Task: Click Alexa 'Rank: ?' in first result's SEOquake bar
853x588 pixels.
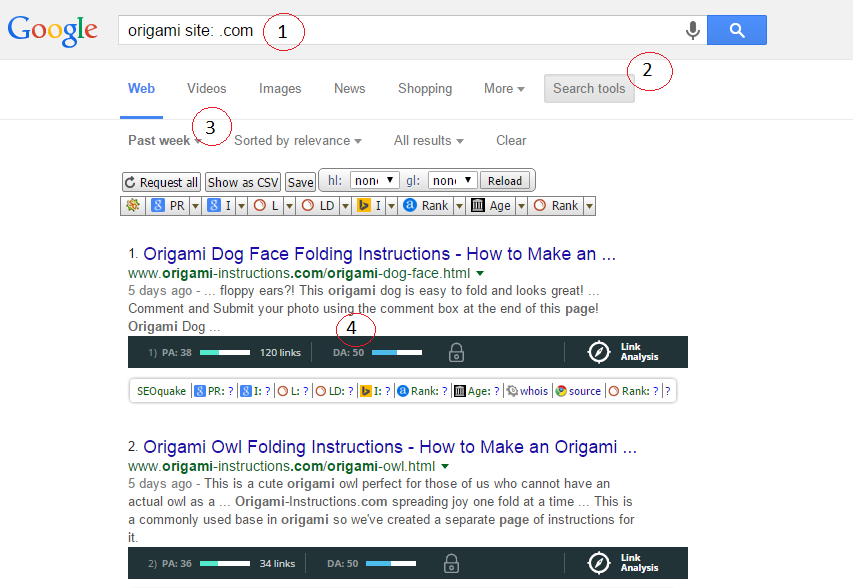Action: tap(422, 391)
